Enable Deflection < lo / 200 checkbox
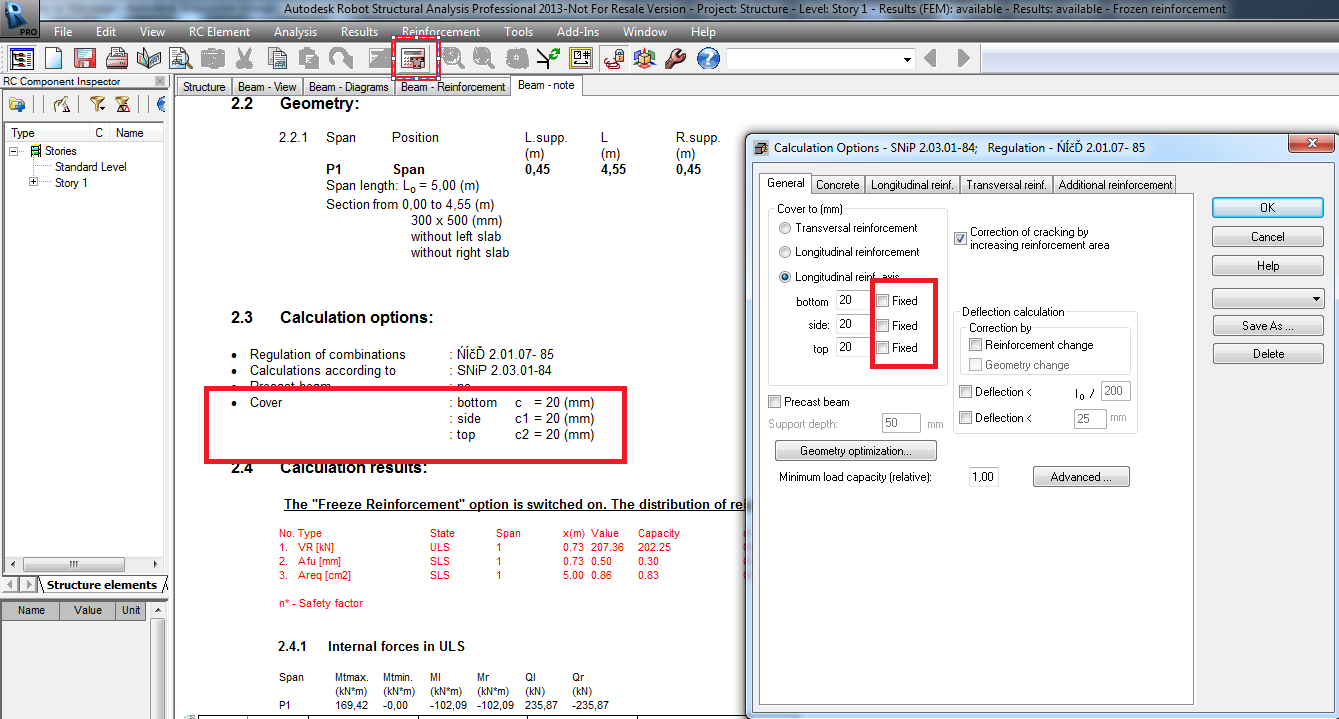1339x719 pixels. point(965,392)
